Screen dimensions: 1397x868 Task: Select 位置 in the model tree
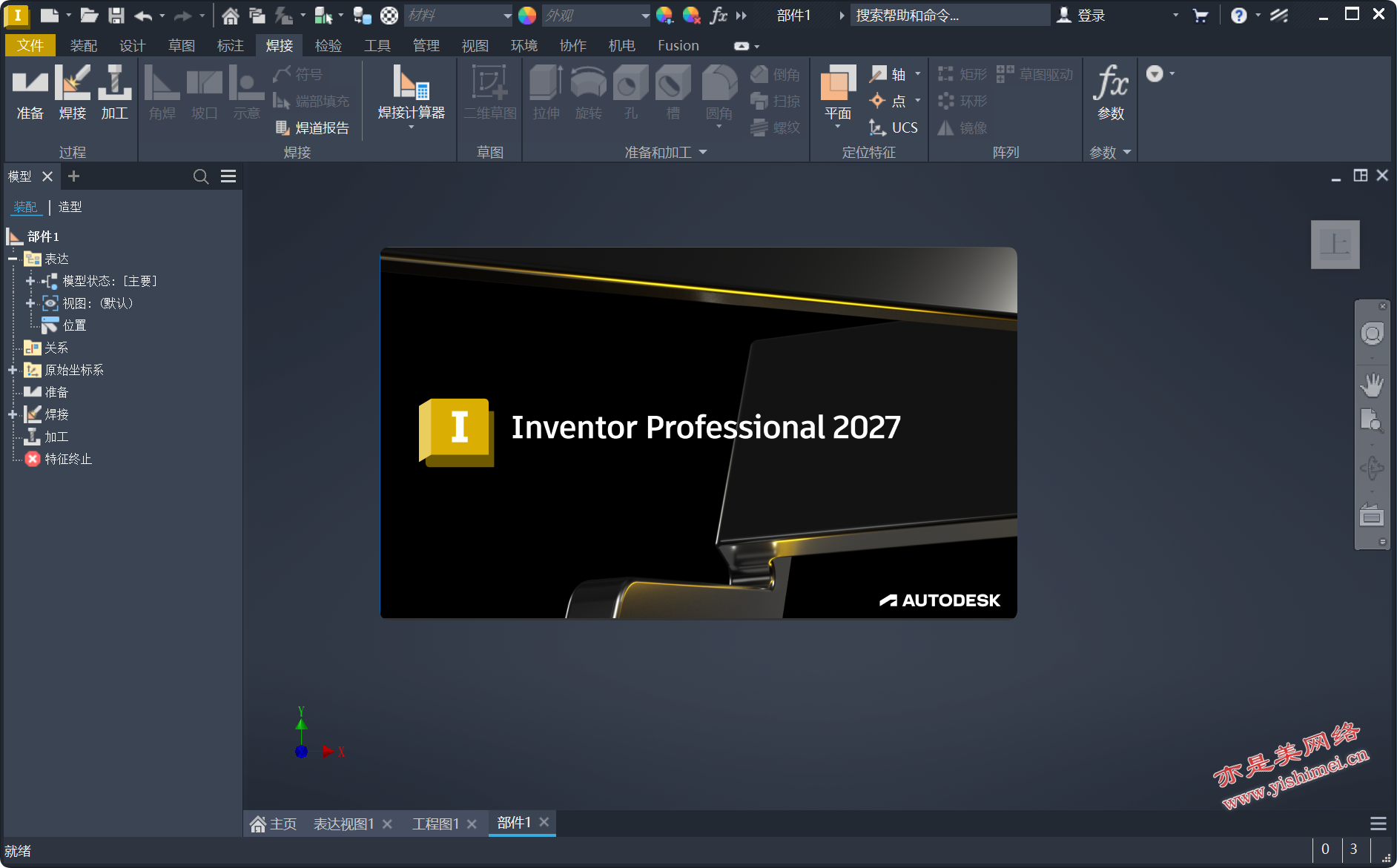click(x=65, y=325)
